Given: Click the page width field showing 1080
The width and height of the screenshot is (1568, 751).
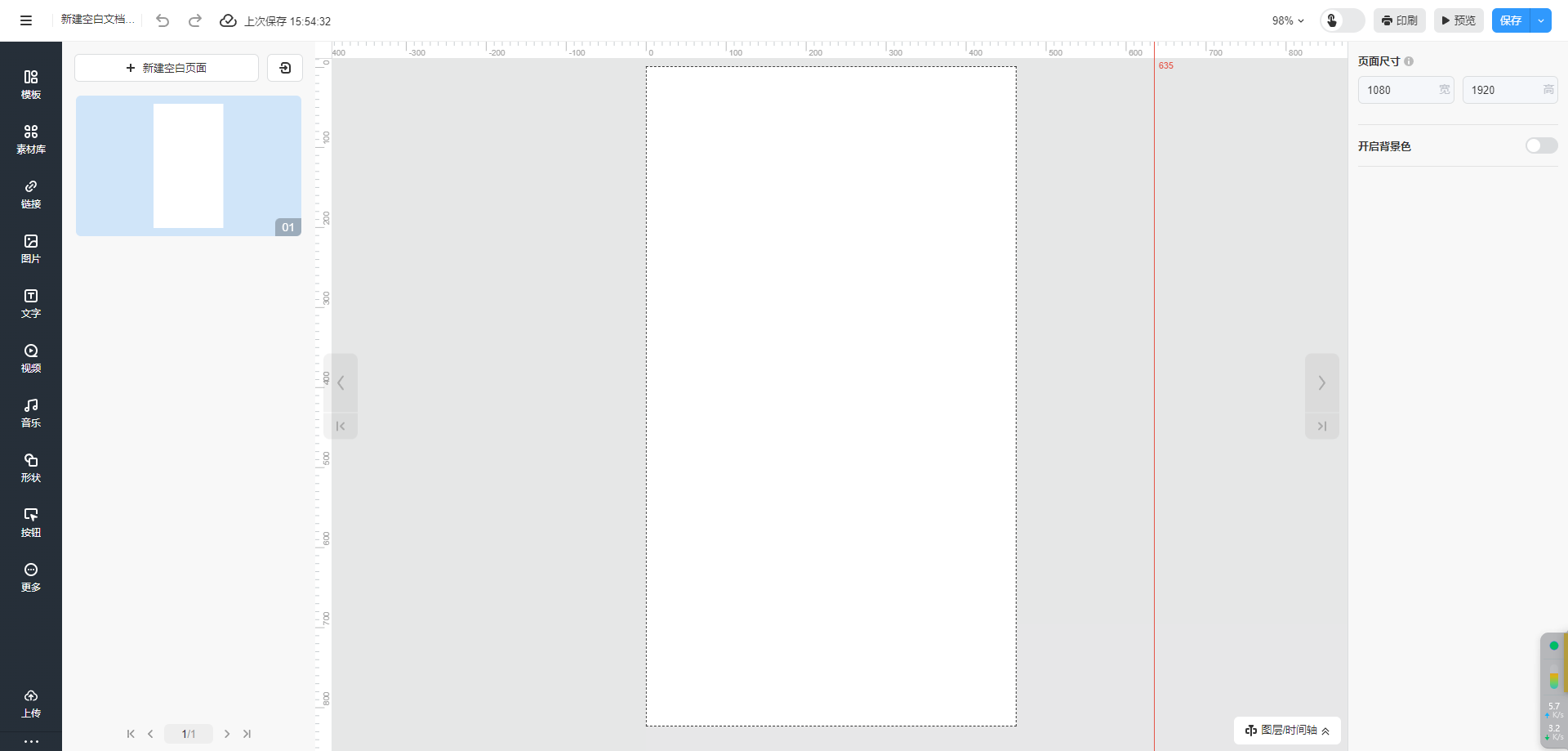Looking at the screenshot, I should click(1400, 90).
